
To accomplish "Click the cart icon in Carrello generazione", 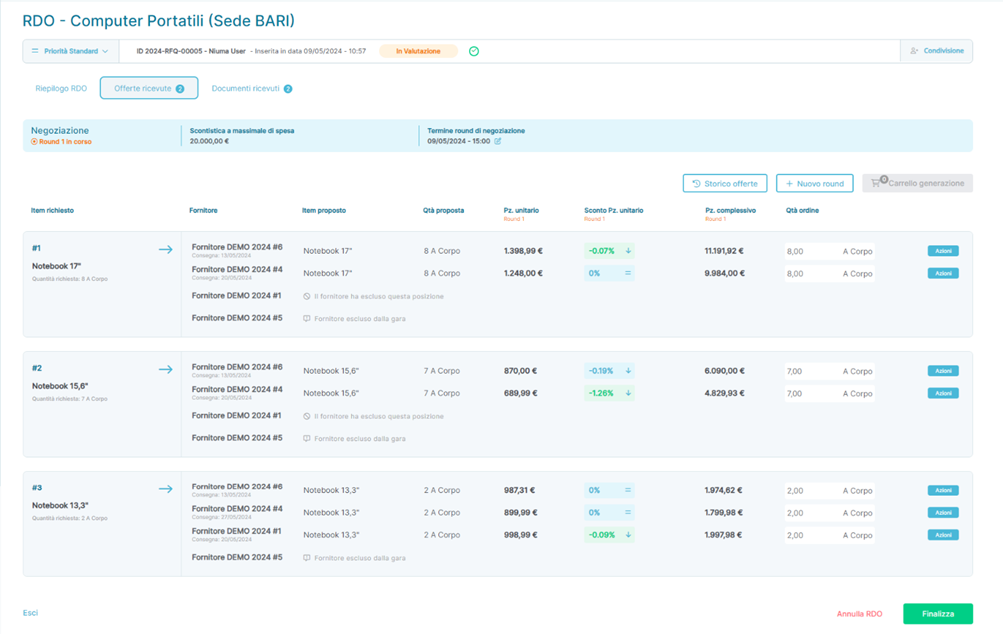I will (x=877, y=183).
